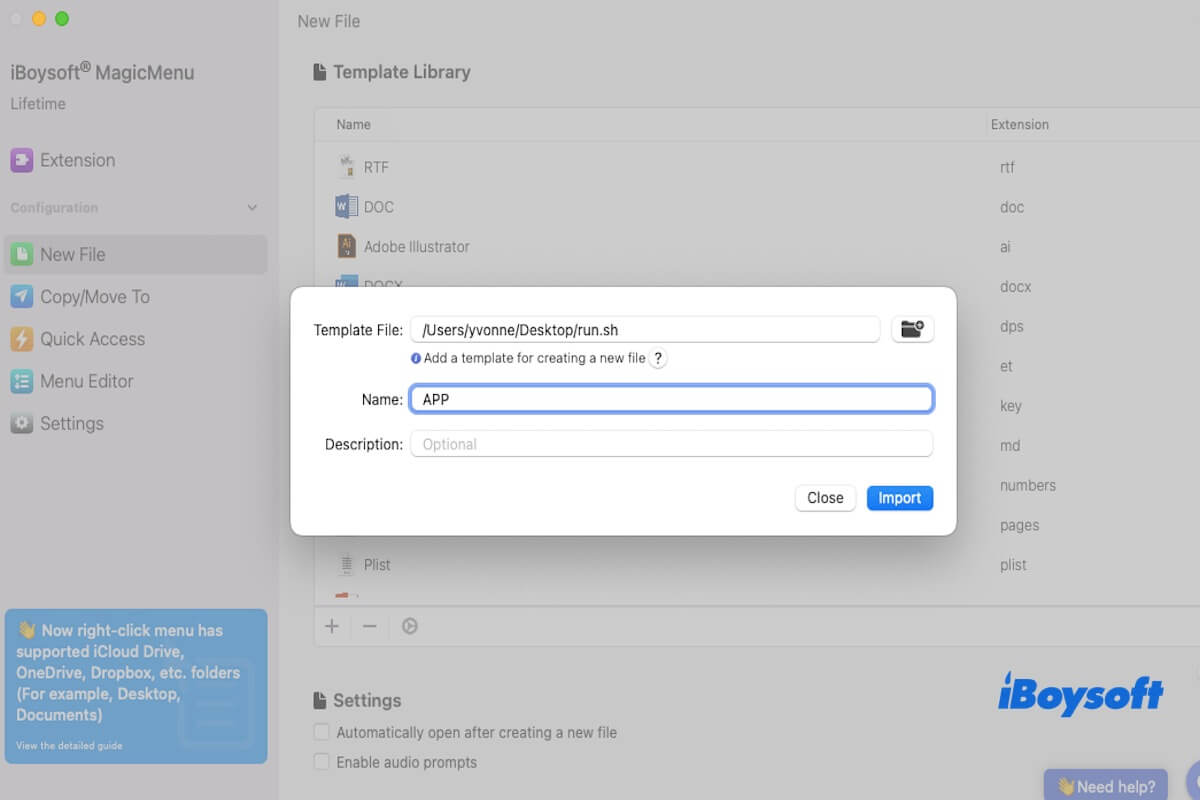Toggle the Enable audio prompts checkbox
The height and width of the screenshot is (800, 1200).
[x=322, y=762]
